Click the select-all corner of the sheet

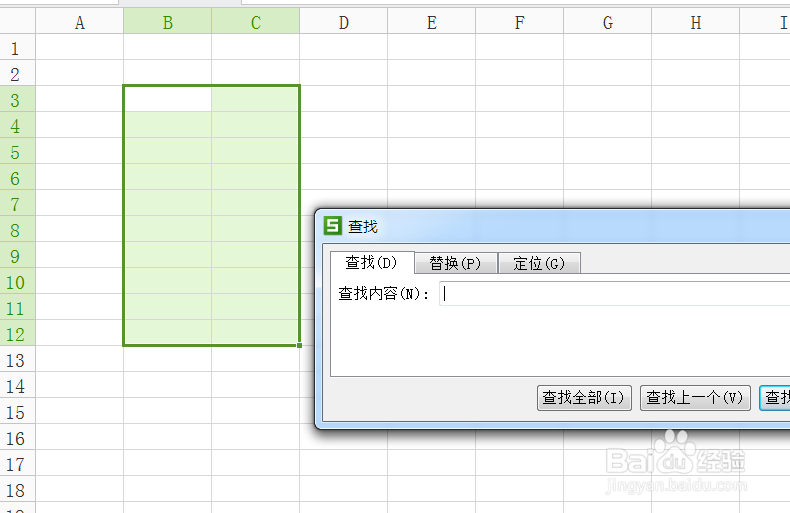pos(18,23)
